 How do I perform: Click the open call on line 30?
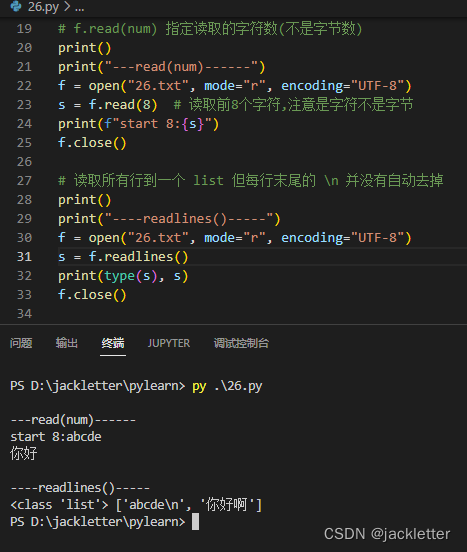coord(250,238)
